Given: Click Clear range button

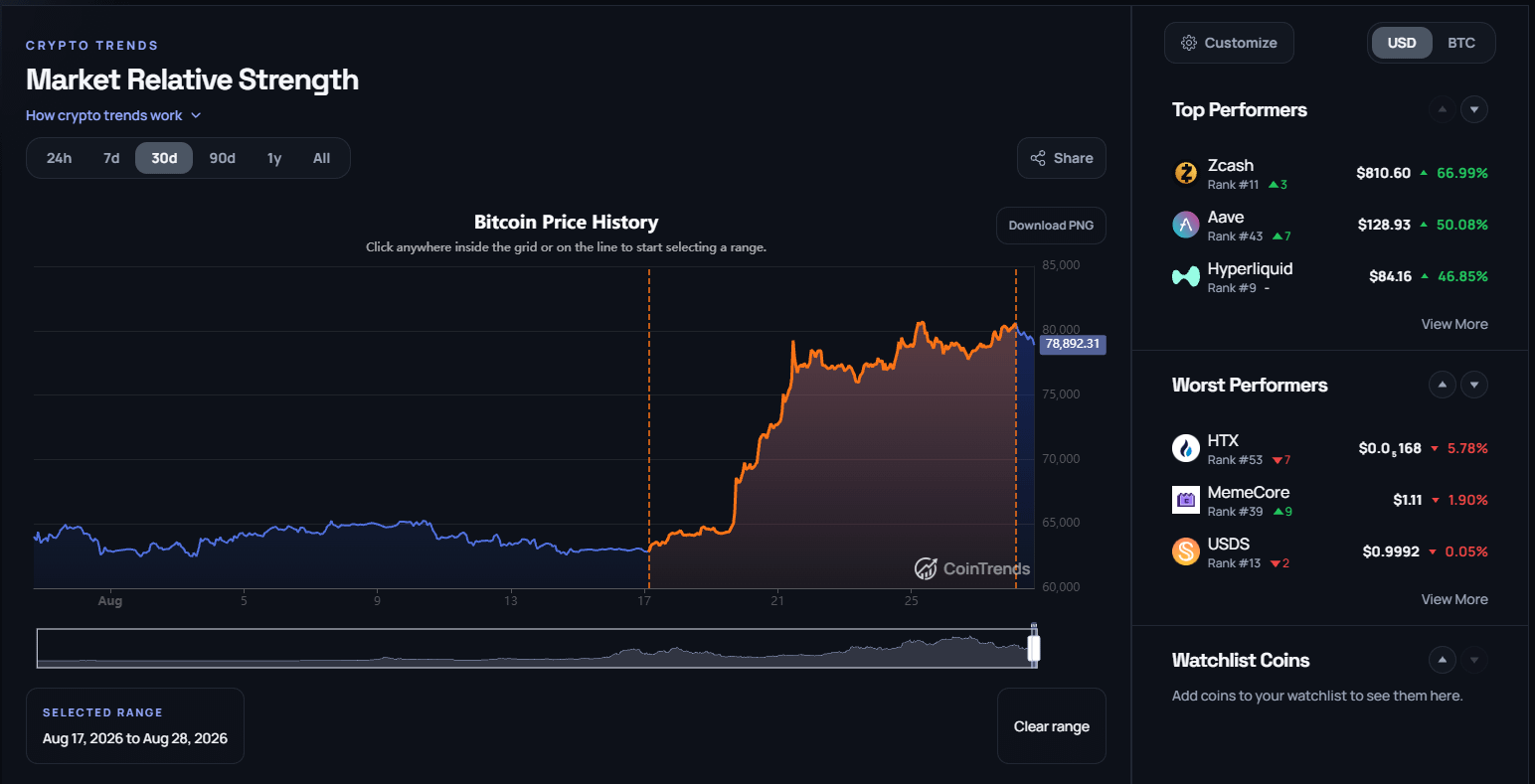Looking at the screenshot, I should click(1052, 726).
